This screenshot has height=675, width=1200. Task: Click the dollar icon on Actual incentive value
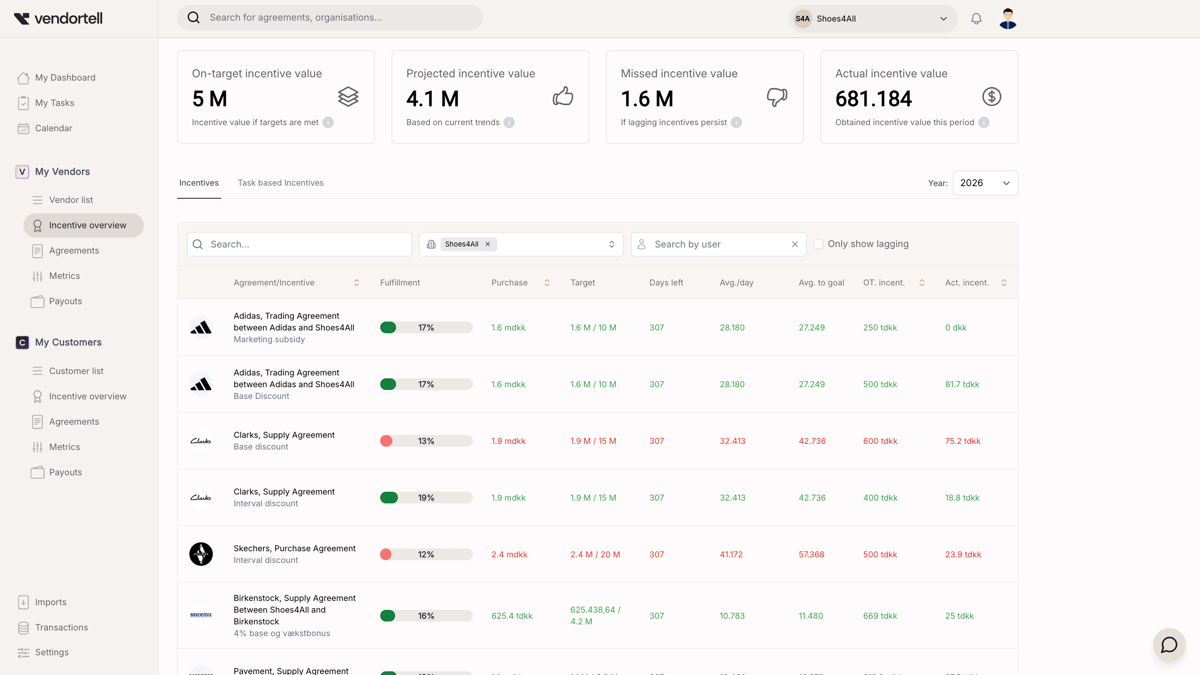click(991, 96)
